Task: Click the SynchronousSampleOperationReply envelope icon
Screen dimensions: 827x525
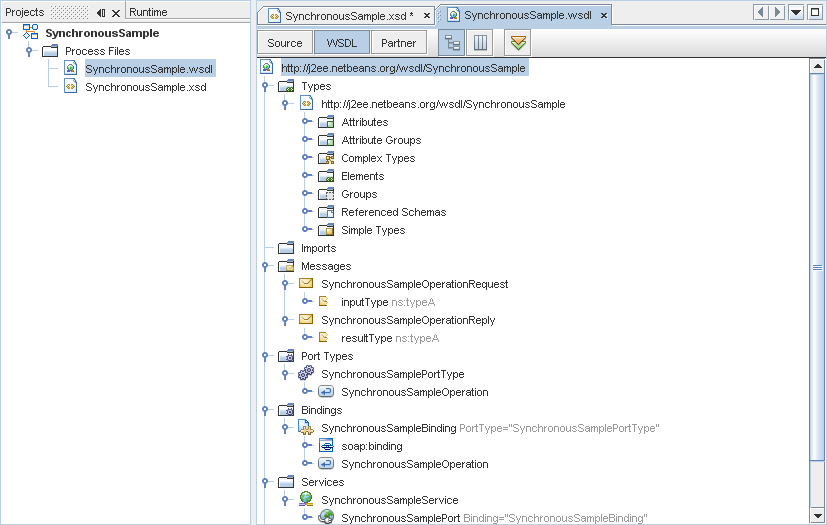Action: coord(306,319)
